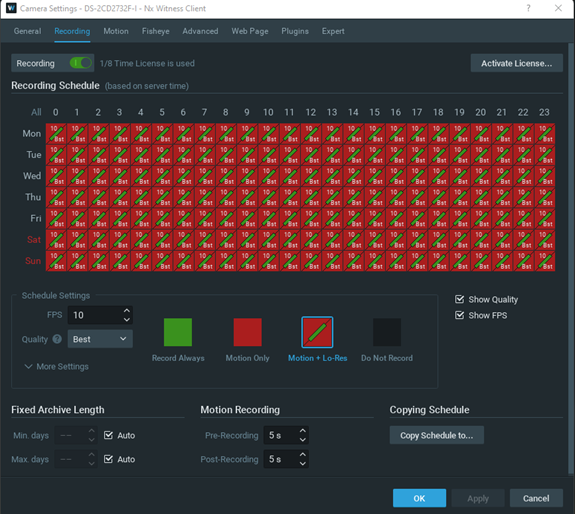Uncheck Auto for Max. days

[x=108, y=459]
